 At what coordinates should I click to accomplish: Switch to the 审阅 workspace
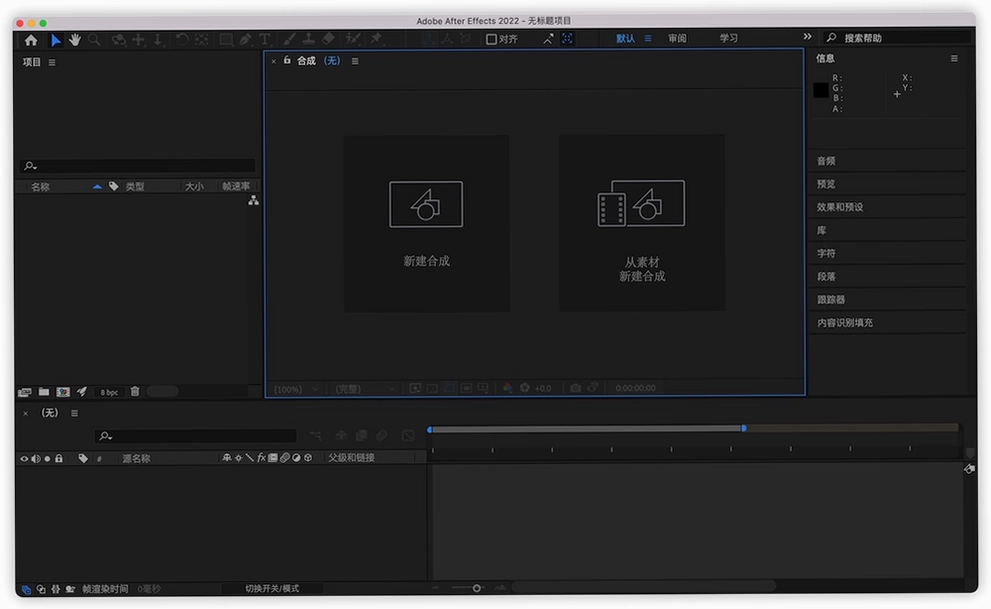677,39
